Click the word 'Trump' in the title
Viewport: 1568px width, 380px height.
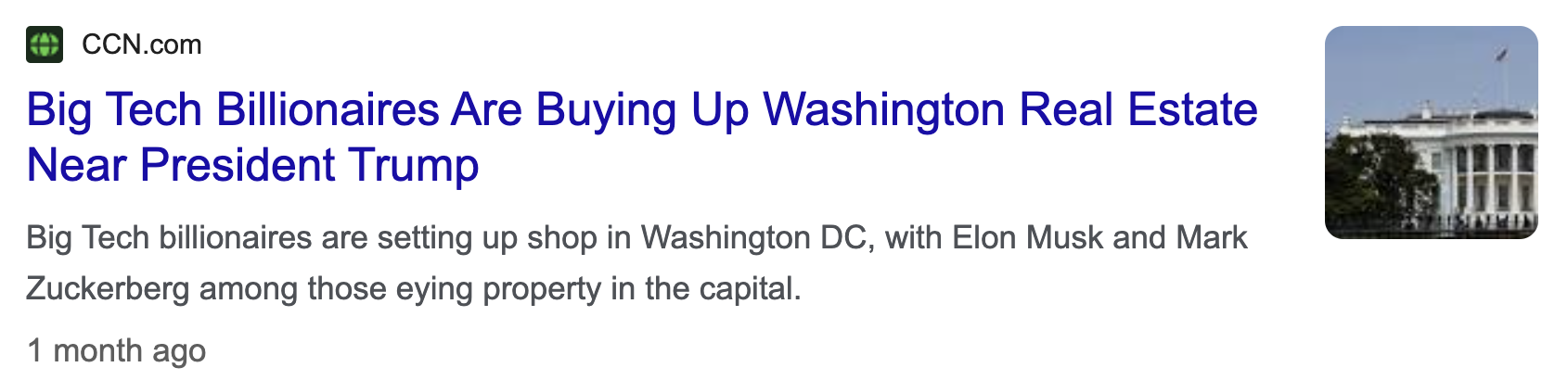click(414, 166)
